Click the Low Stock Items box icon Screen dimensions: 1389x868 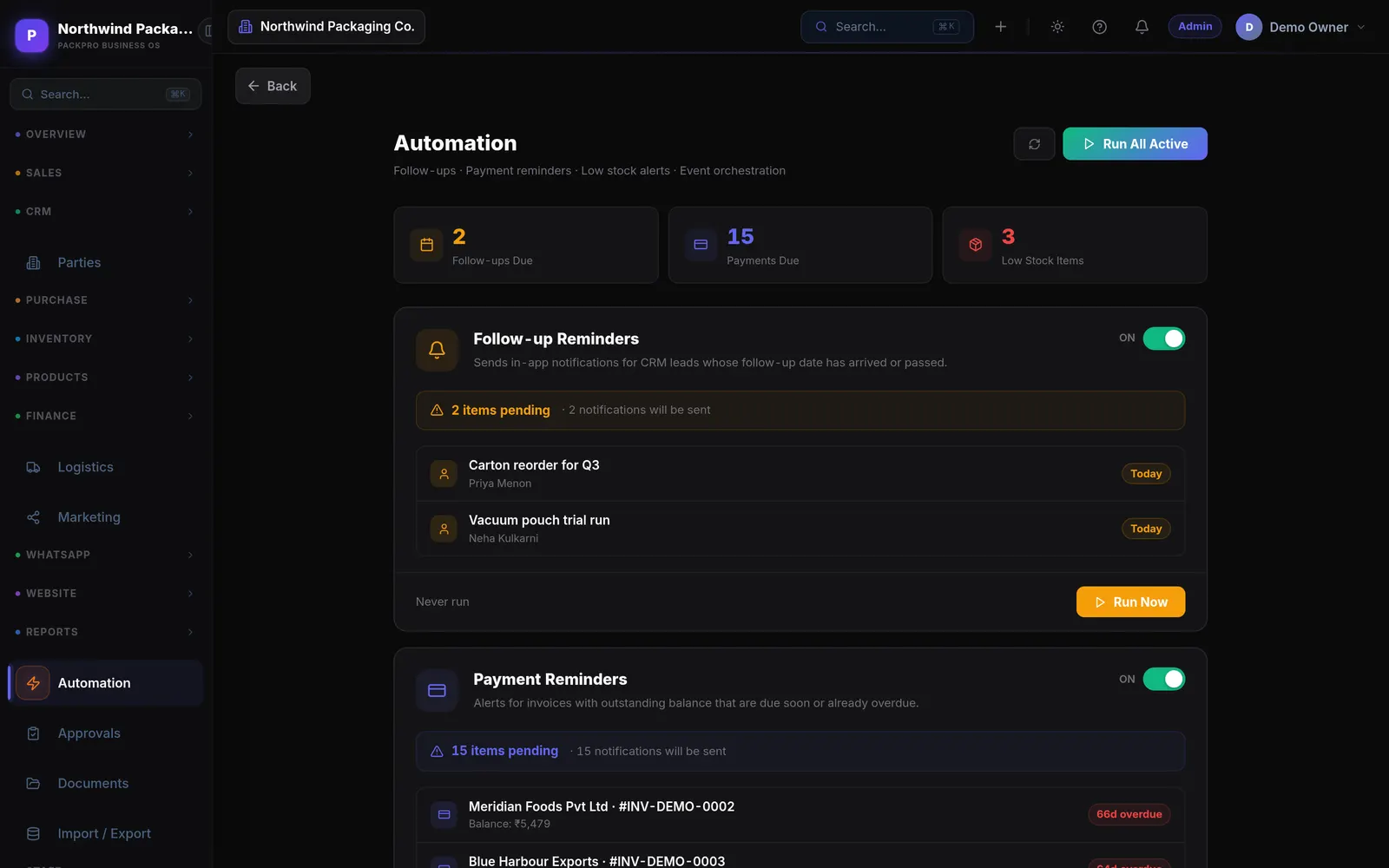(975, 245)
